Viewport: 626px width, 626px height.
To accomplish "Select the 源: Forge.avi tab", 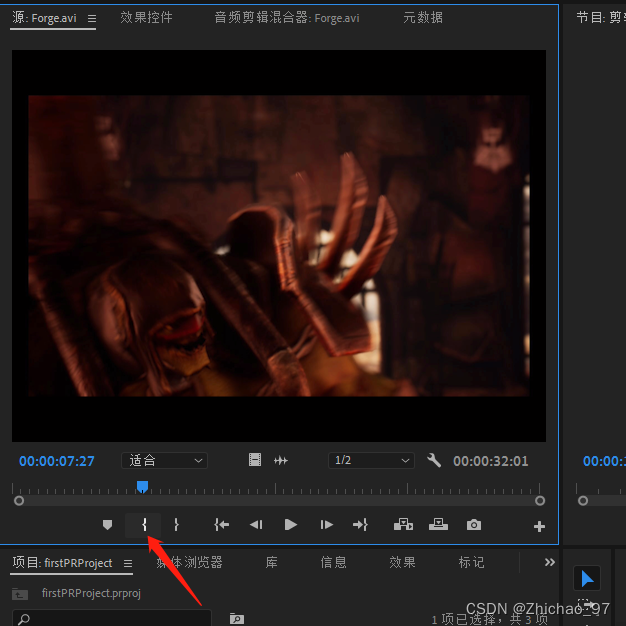I will coord(44,18).
